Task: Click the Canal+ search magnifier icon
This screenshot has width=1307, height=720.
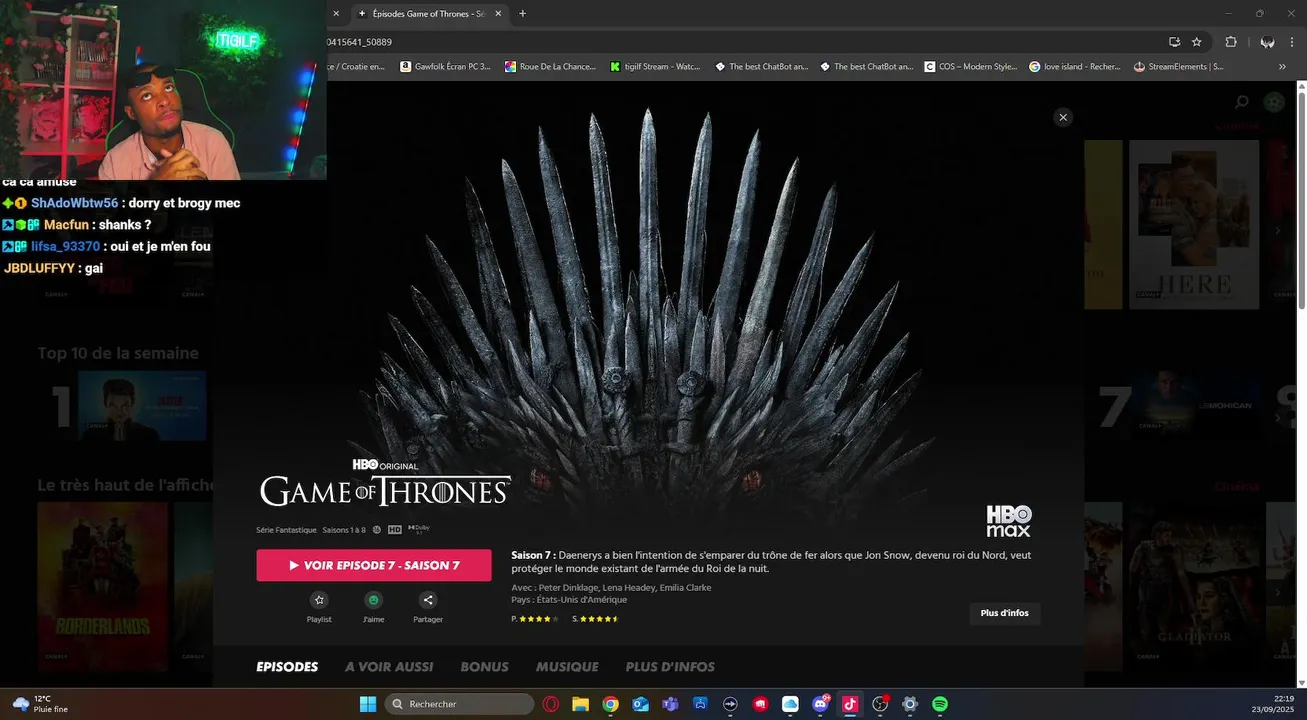Action: tap(1242, 102)
